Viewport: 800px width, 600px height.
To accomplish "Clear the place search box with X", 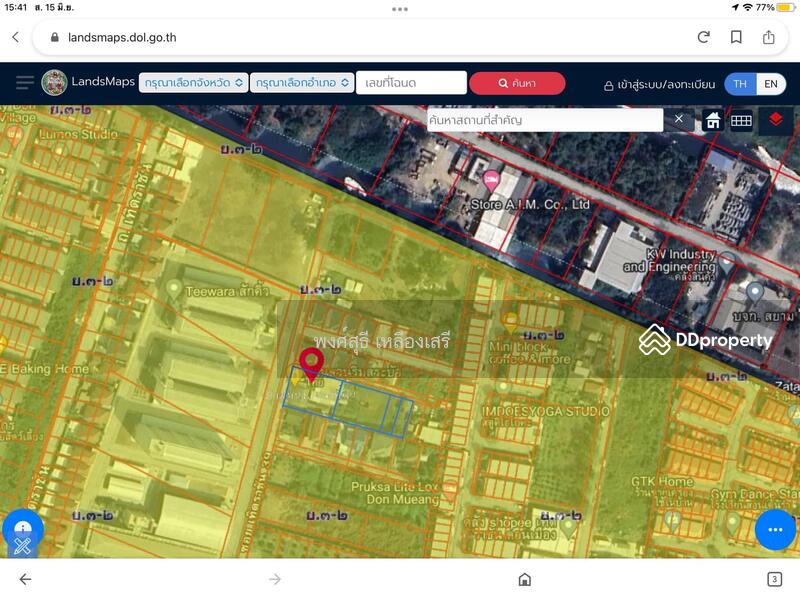I will pyautogui.click(x=678, y=119).
